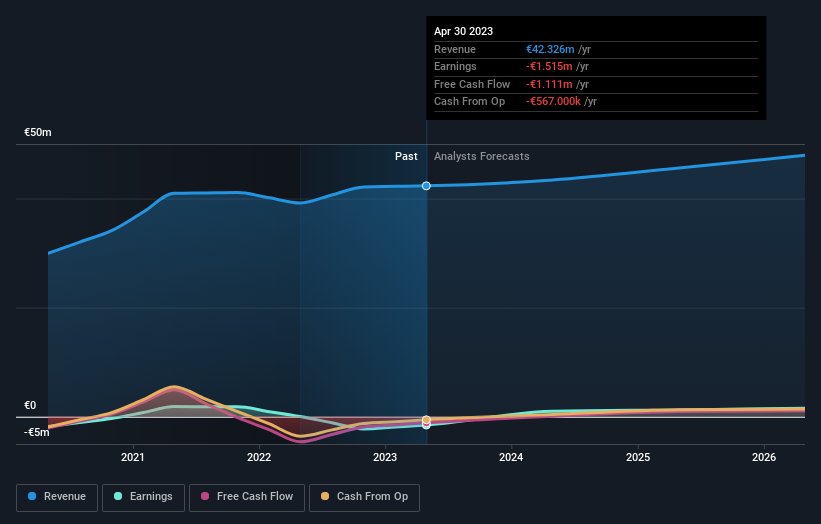Click the tooltip 'Revenue' row label

(455, 49)
